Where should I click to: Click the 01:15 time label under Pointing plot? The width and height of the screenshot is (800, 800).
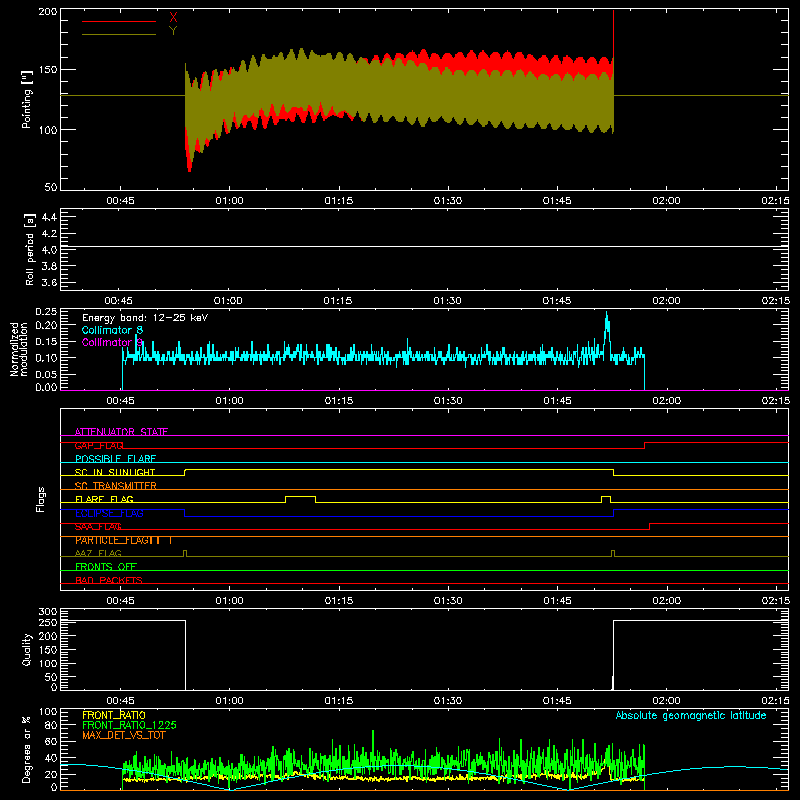click(x=339, y=201)
